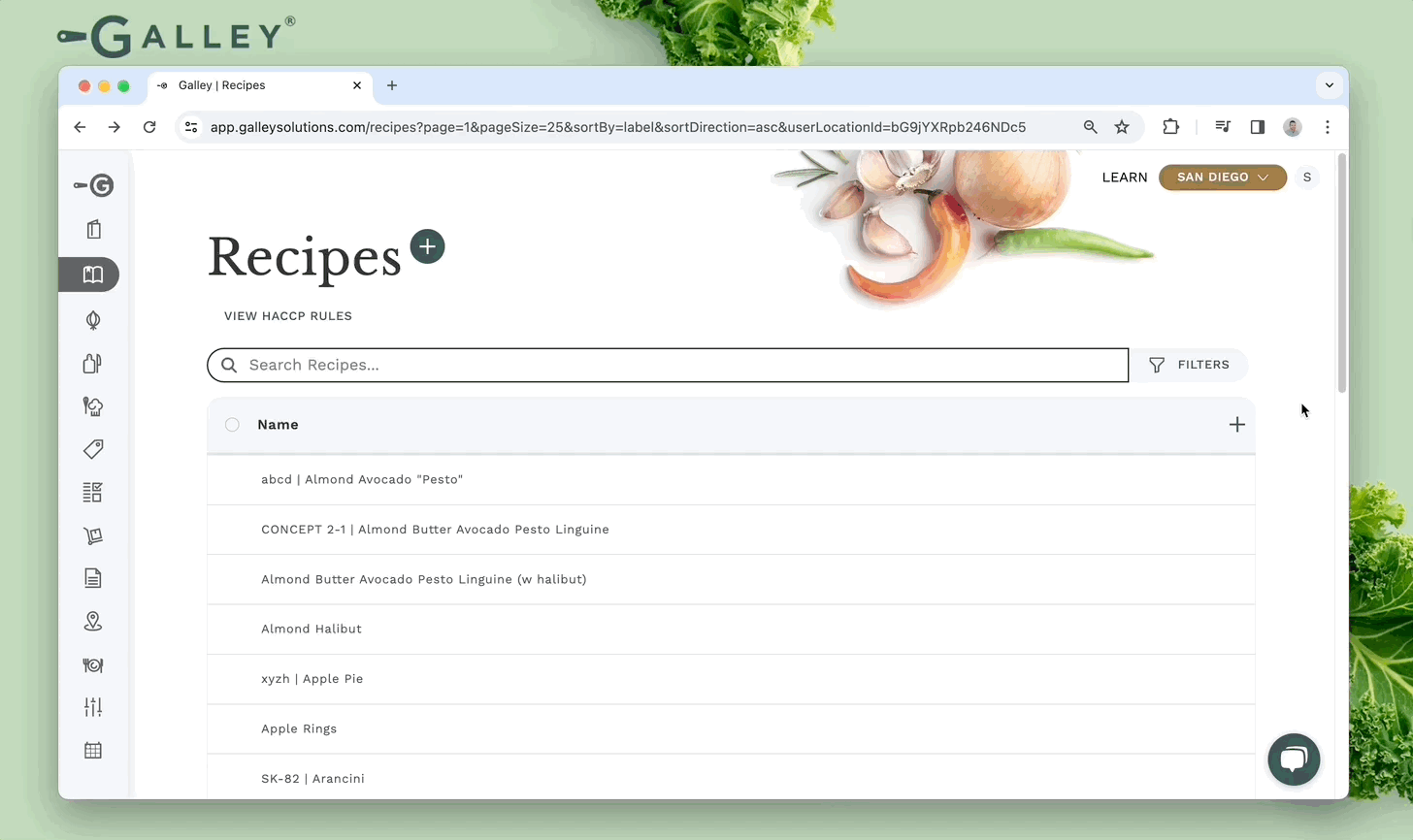Open the SAN DIEGO location dropdown

[x=1222, y=177]
